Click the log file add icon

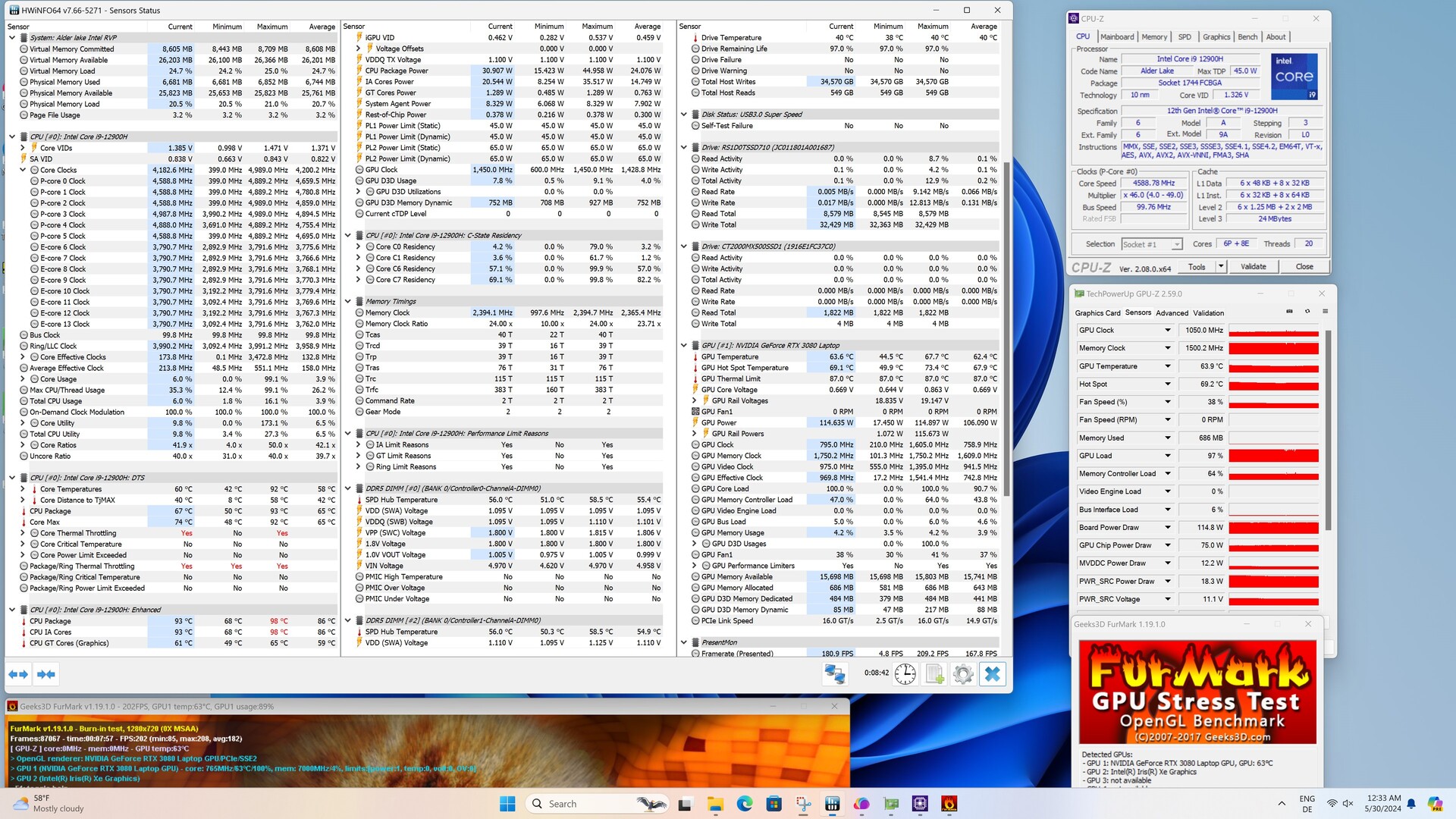(x=934, y=673)
